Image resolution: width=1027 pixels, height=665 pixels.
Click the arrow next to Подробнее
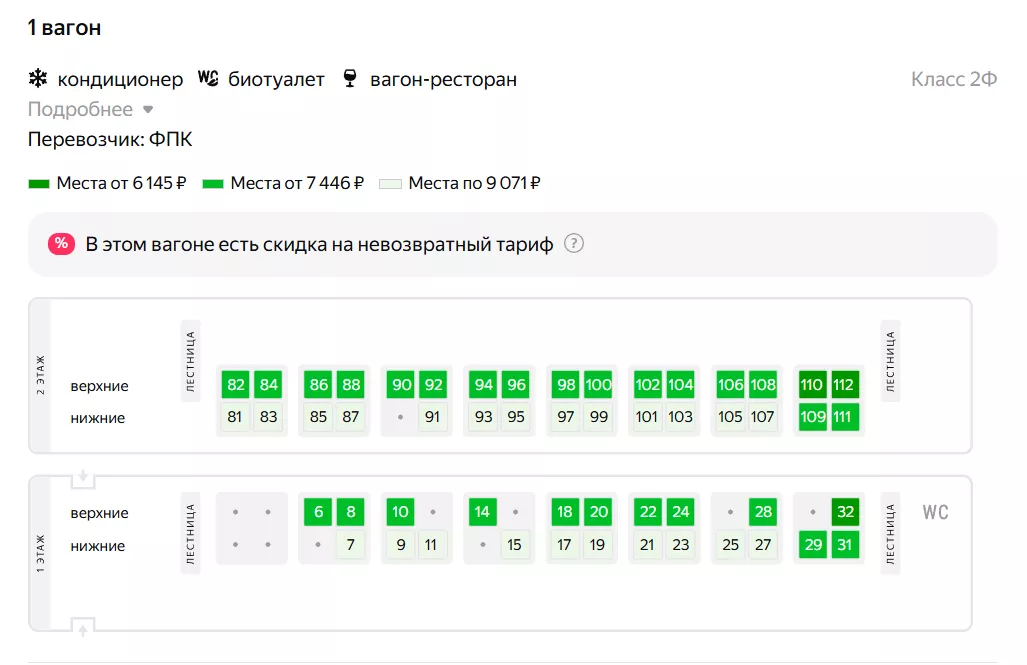[148, 110]
